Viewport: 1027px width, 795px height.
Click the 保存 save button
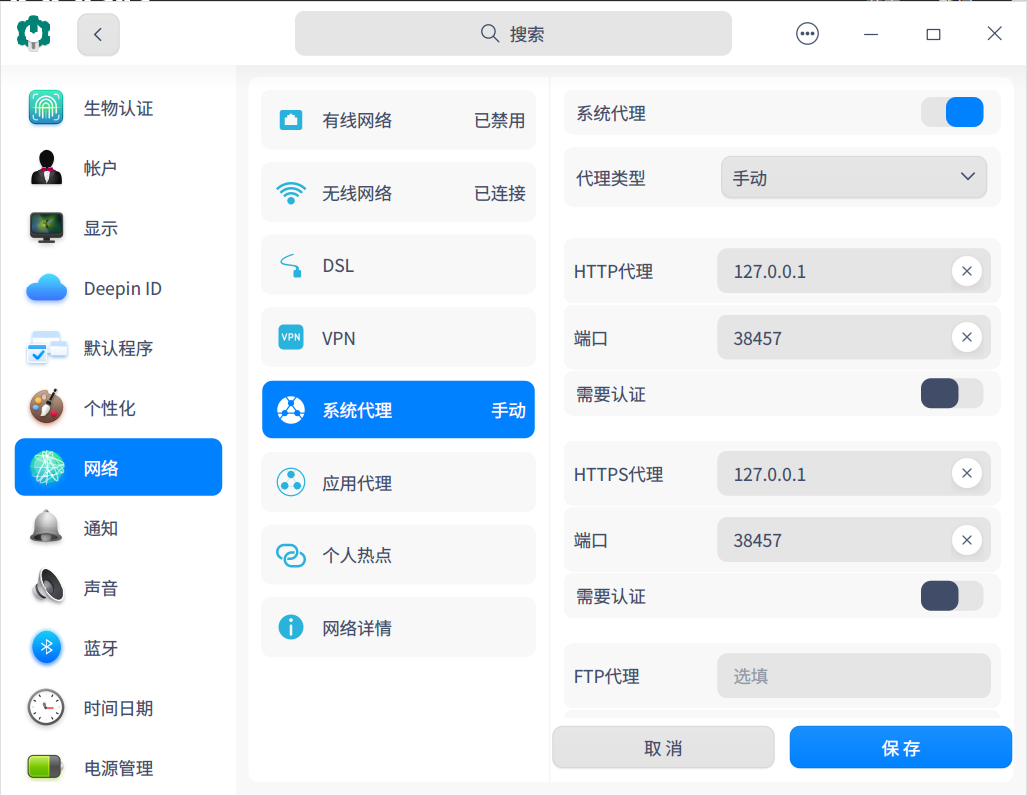coord(901,747)
